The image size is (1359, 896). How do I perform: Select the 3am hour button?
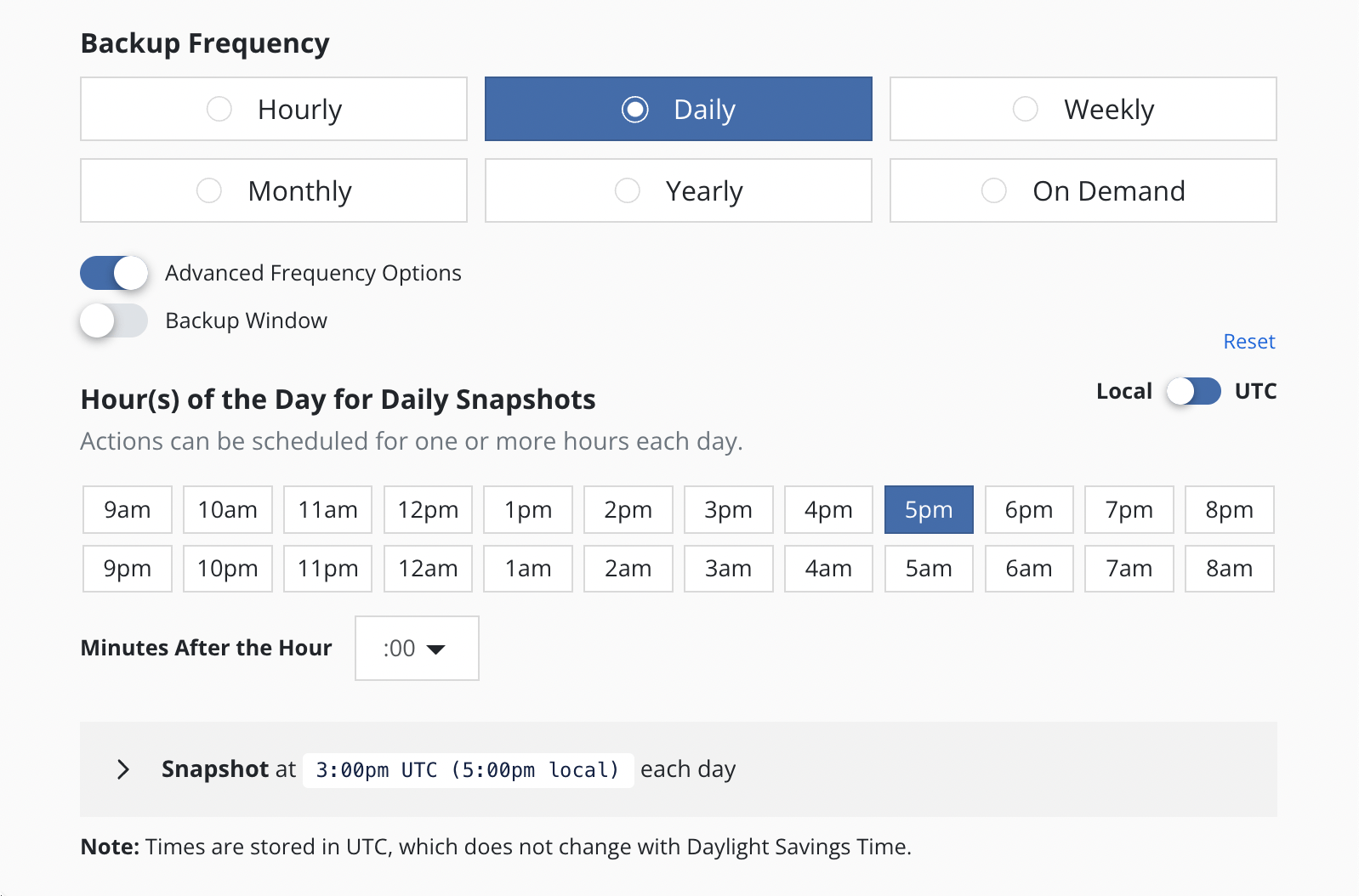(x=728, y=569)
